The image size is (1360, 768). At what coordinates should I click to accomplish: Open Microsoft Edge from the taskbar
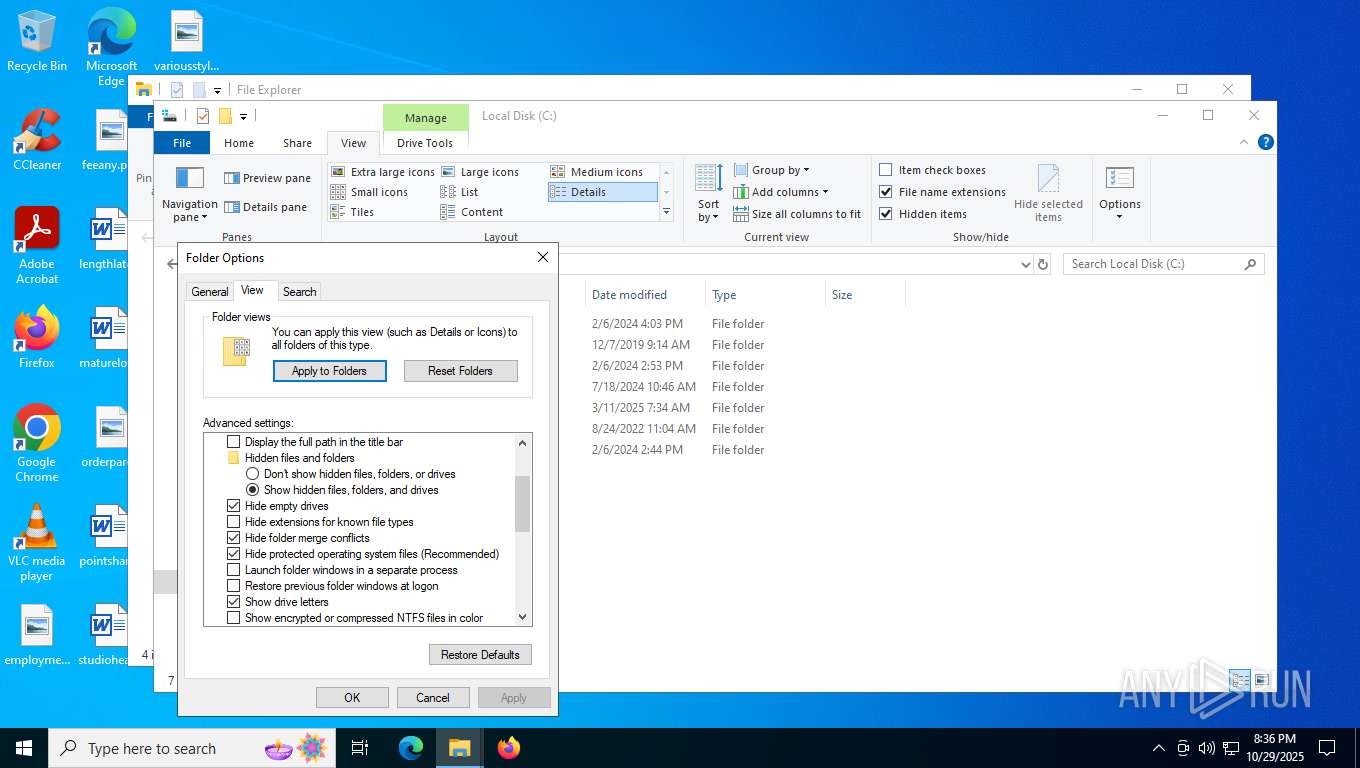click(x=411, y=748)
